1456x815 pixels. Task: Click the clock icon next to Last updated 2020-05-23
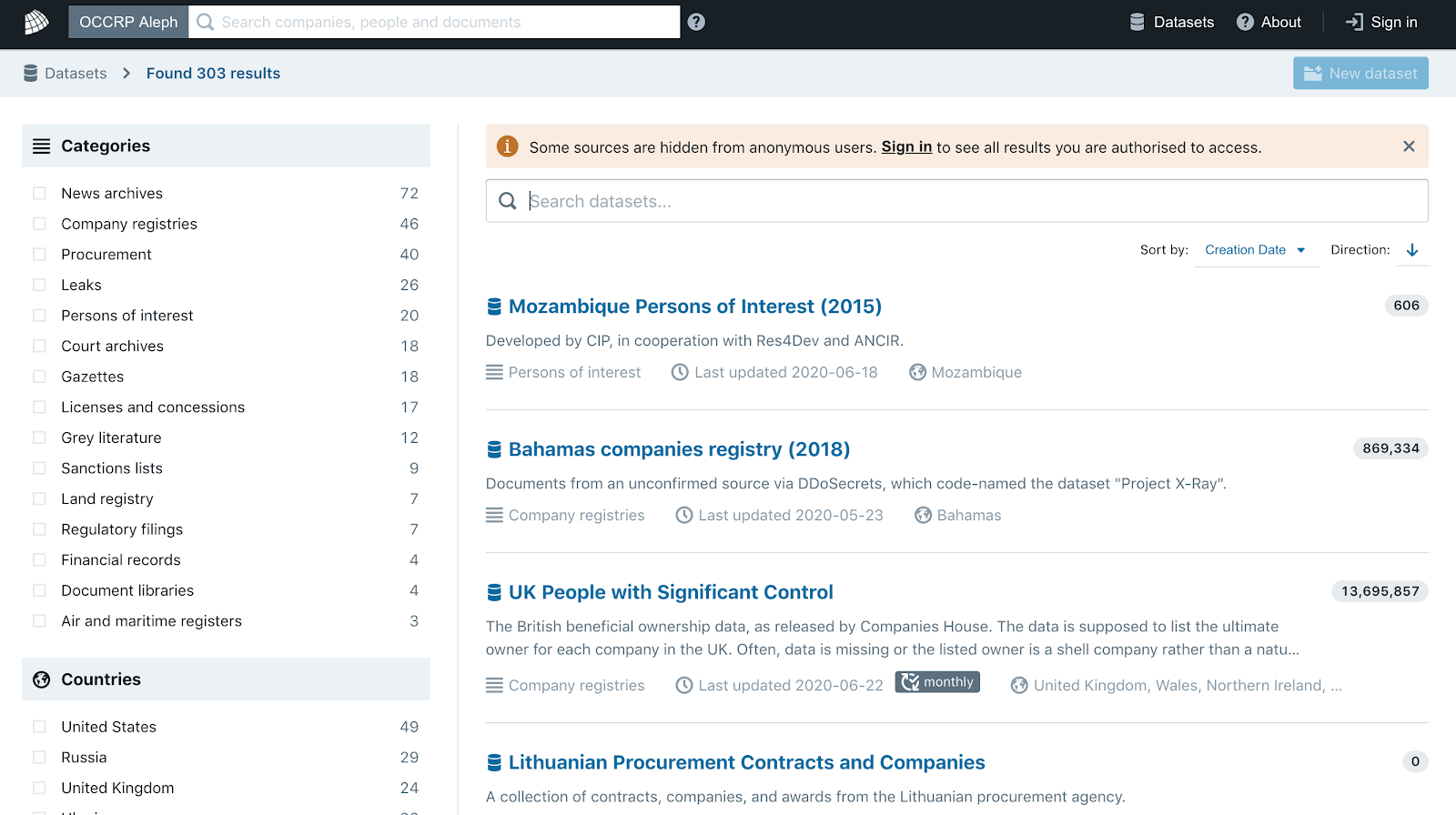684,515
